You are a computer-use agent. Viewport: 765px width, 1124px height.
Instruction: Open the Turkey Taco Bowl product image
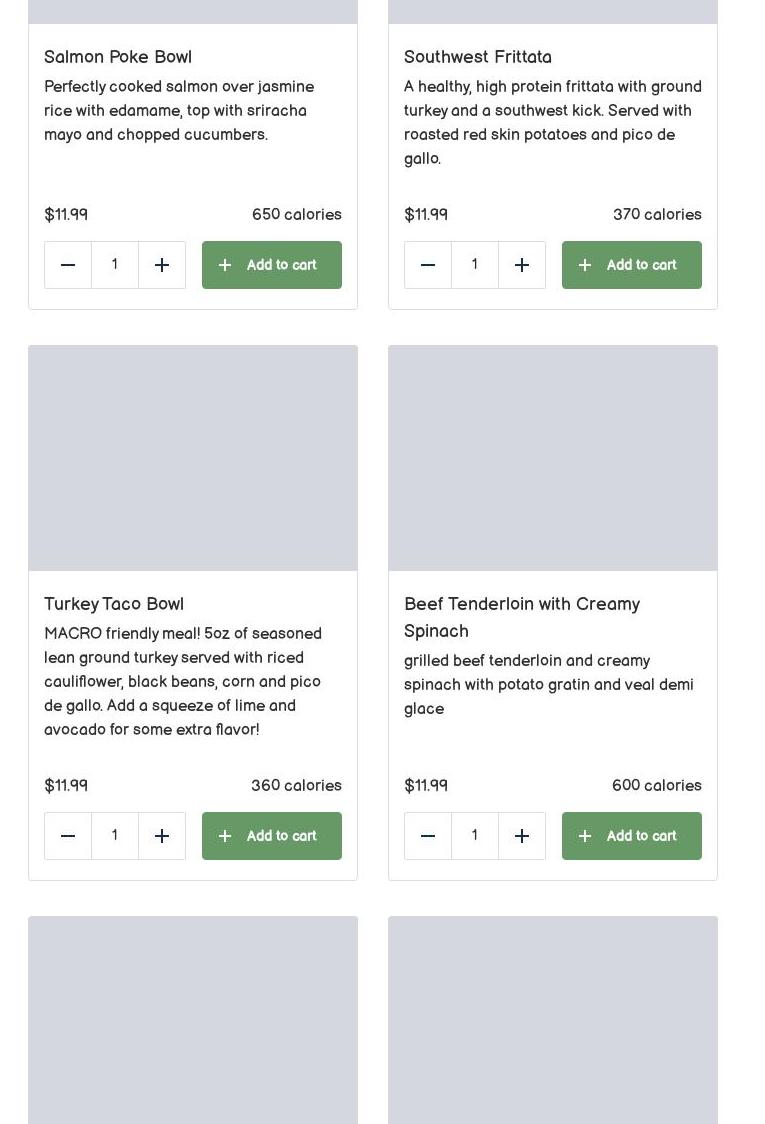click(193, 458)
